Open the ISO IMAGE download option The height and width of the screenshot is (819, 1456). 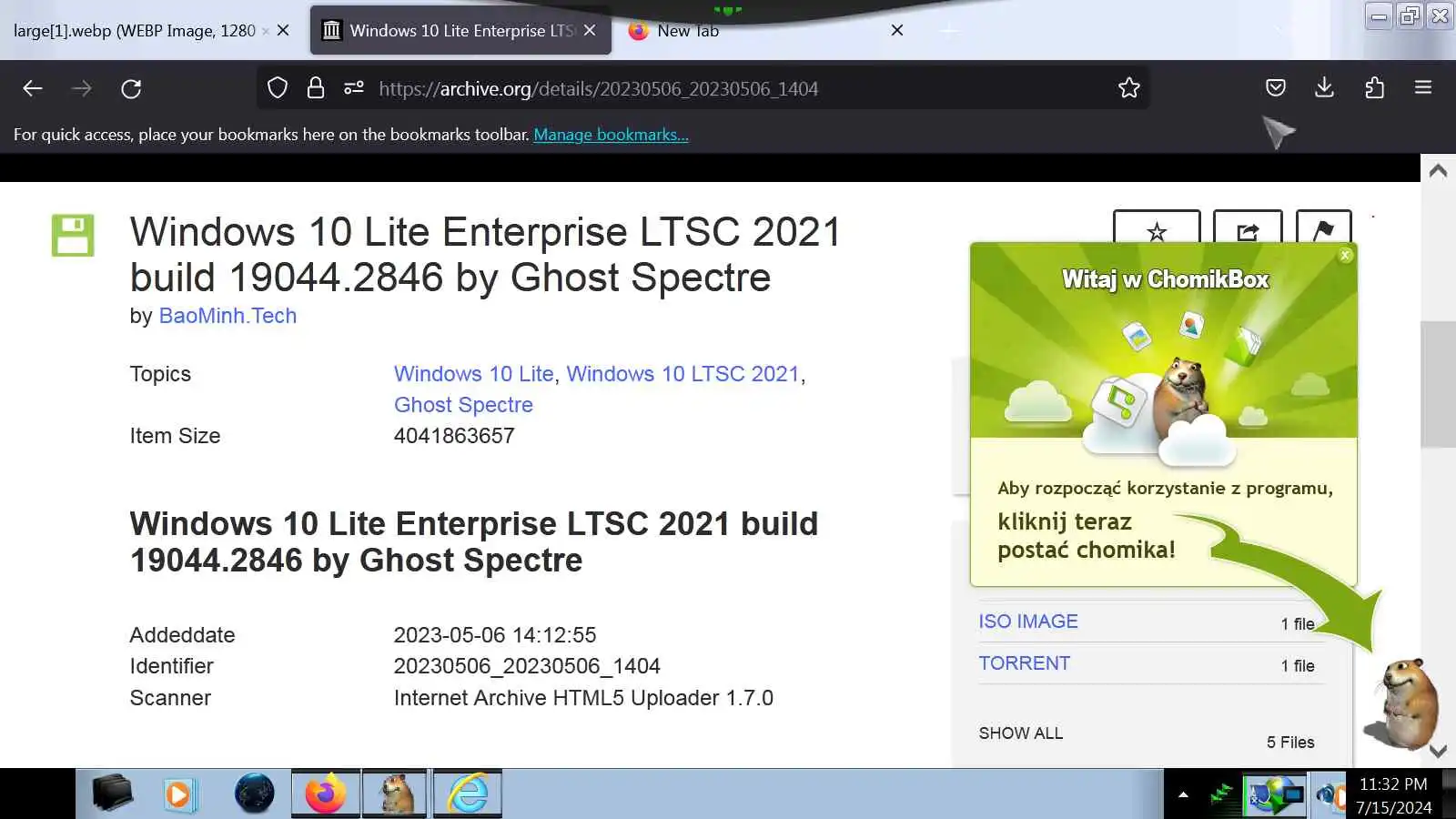[x=1028, y=622]
